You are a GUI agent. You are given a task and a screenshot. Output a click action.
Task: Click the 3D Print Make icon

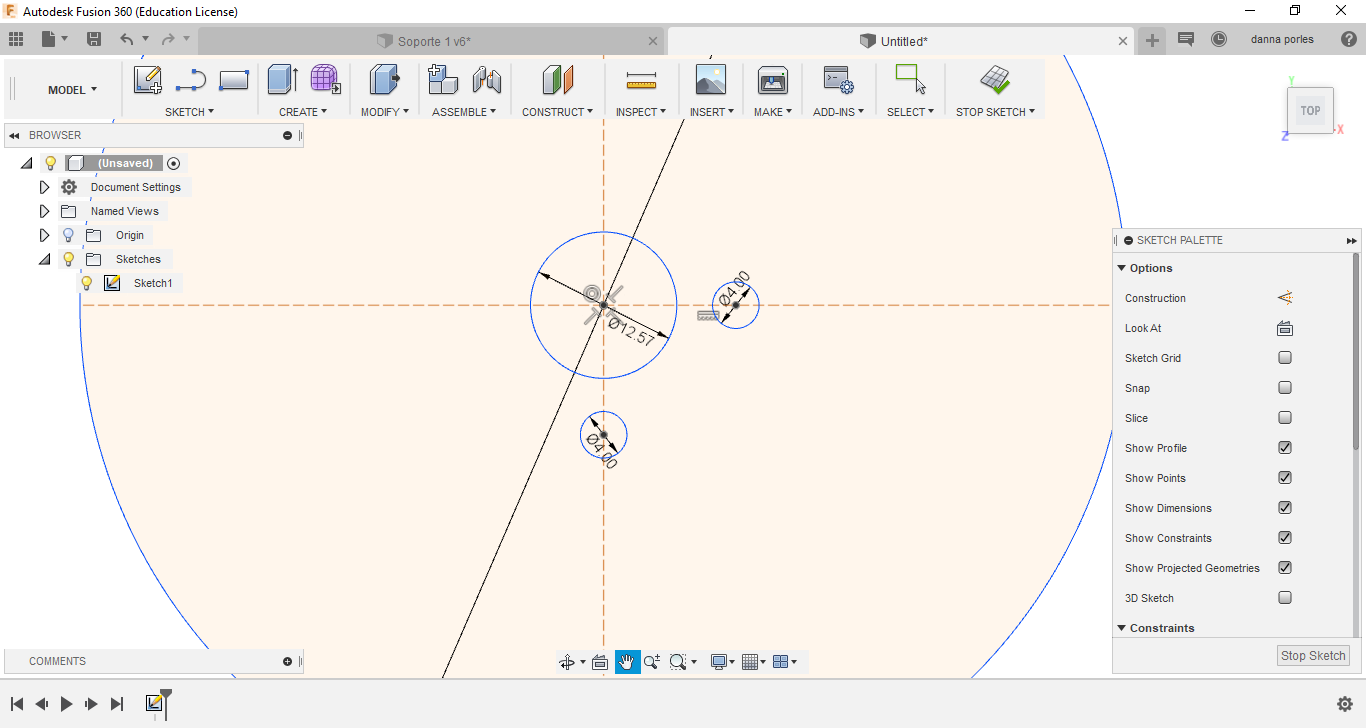pos(773,80)
